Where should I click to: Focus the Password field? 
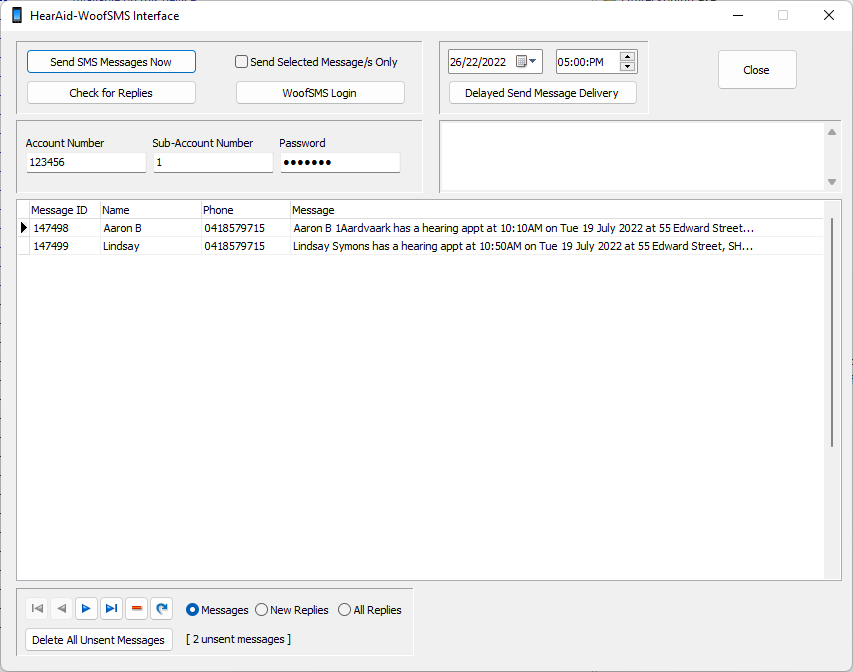(x=340, y=162)
